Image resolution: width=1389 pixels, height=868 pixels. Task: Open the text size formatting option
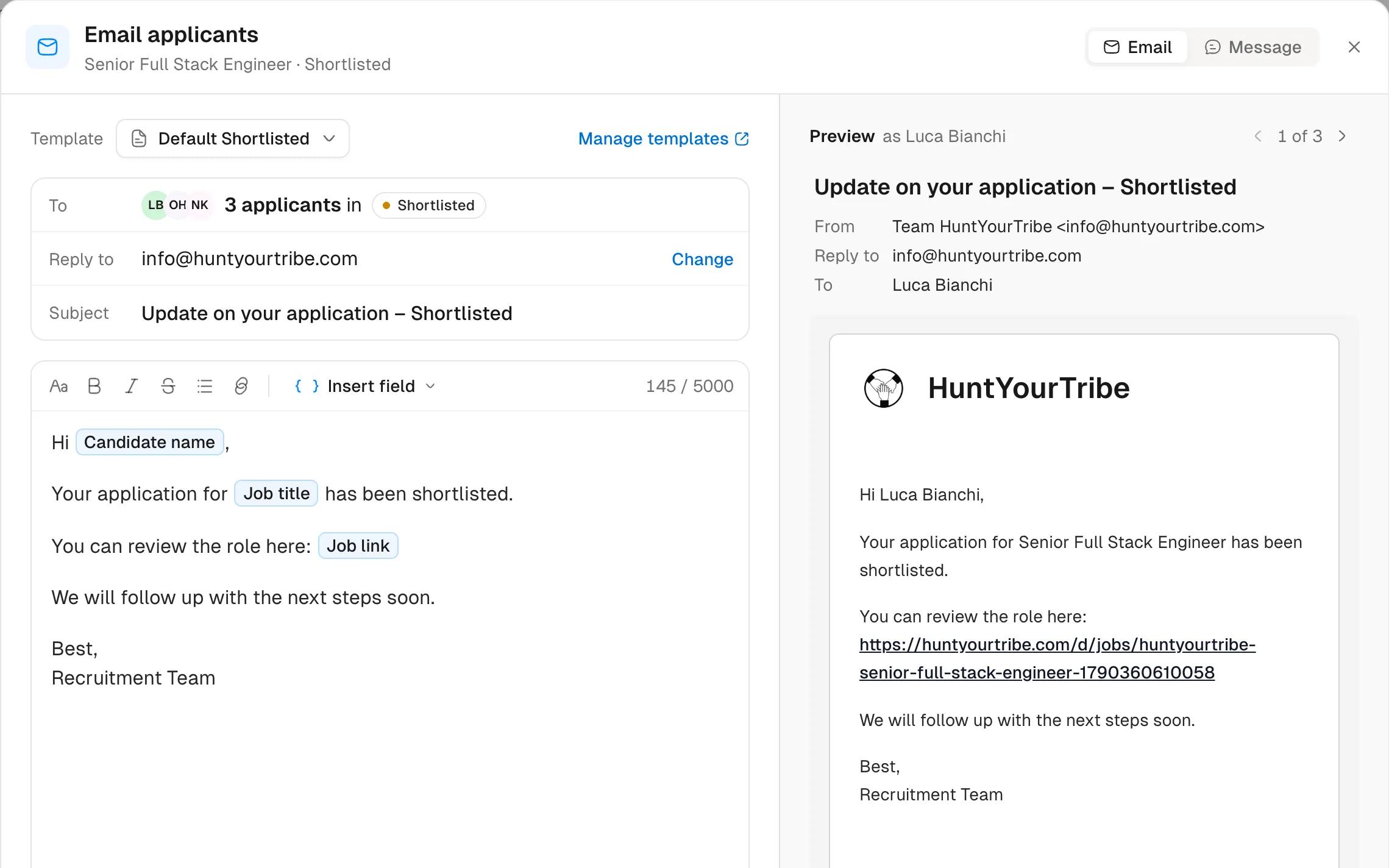click(59, 386)
